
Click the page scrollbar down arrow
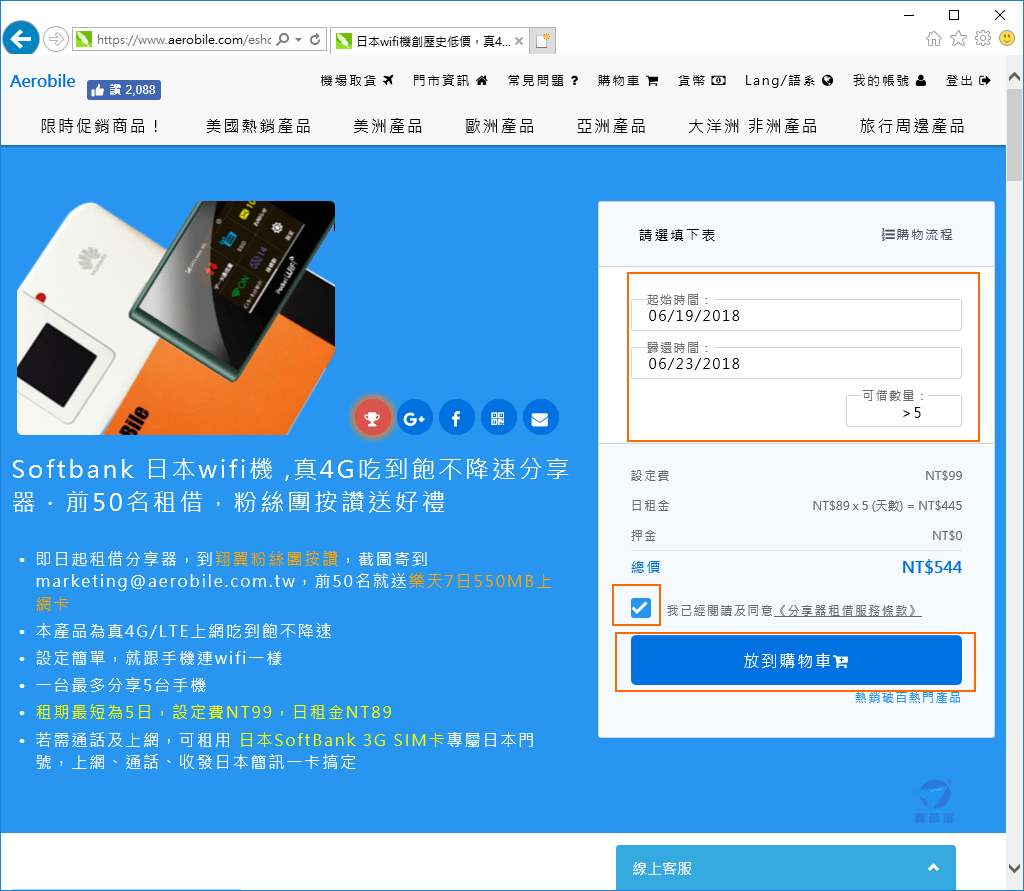pos(1014,869)
